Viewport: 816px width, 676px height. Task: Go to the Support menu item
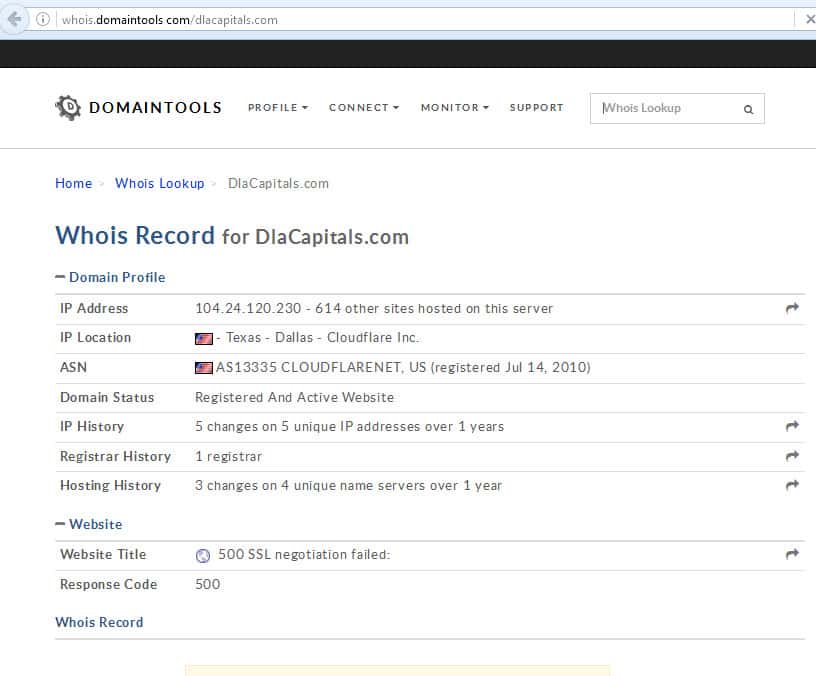537,108
